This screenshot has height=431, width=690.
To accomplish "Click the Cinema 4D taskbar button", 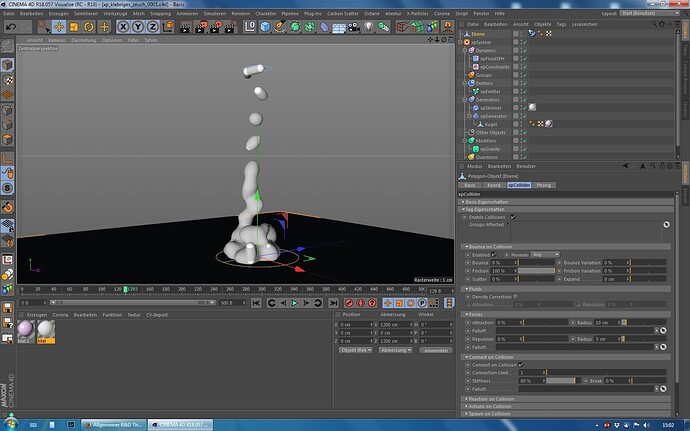I will pyautogui.click(x=180, y=425).
